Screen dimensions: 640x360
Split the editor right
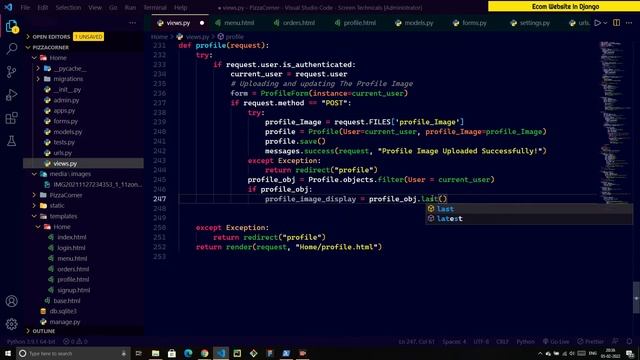[x=616, y=23]
